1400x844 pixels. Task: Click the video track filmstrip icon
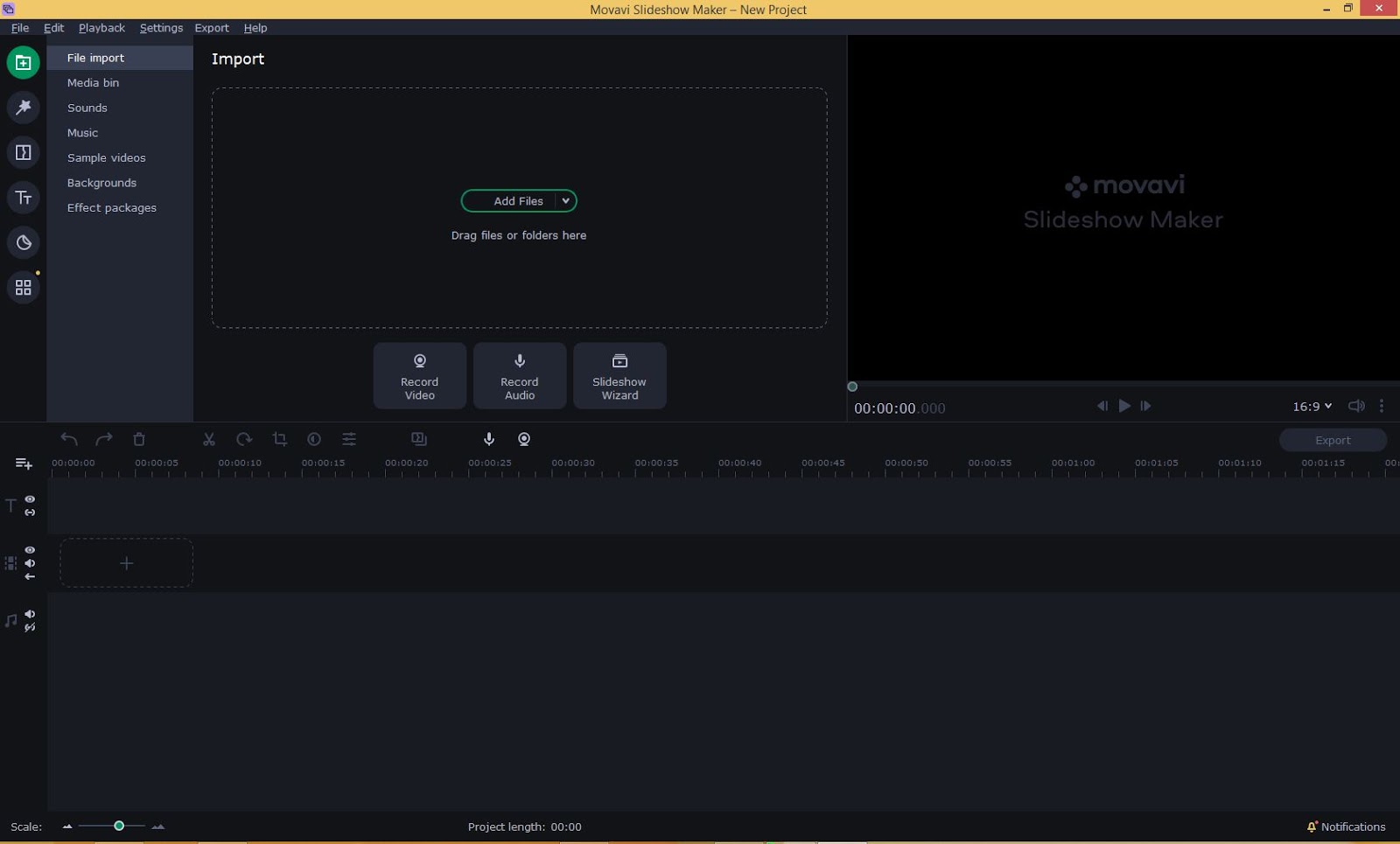pos(10,563)
